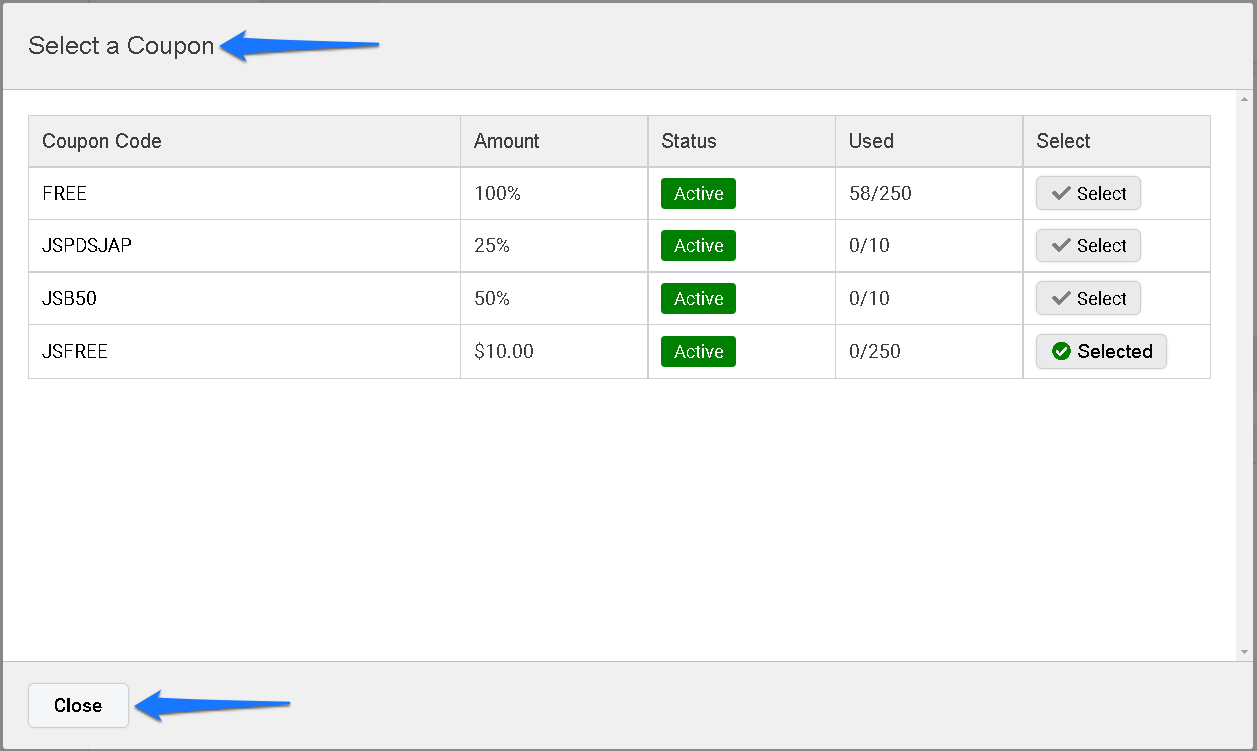Click the scrollbar up arrow
Viewport: 1257px width, 751px height.
tap(1244, 99)
